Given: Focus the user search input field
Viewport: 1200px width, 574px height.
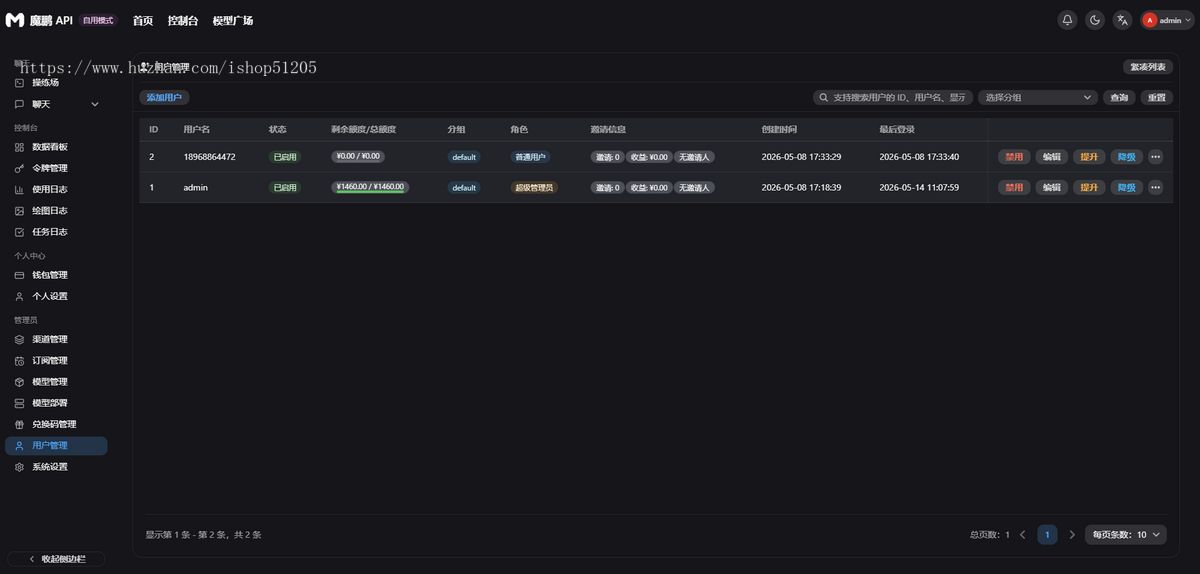Looking at the screenshot, I should [x=893, y=97].
